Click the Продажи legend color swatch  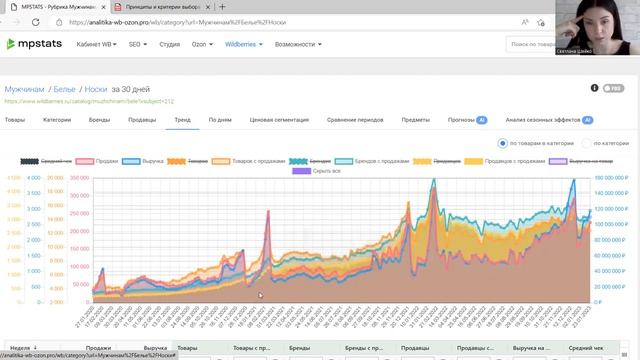(x=84, y=161)
